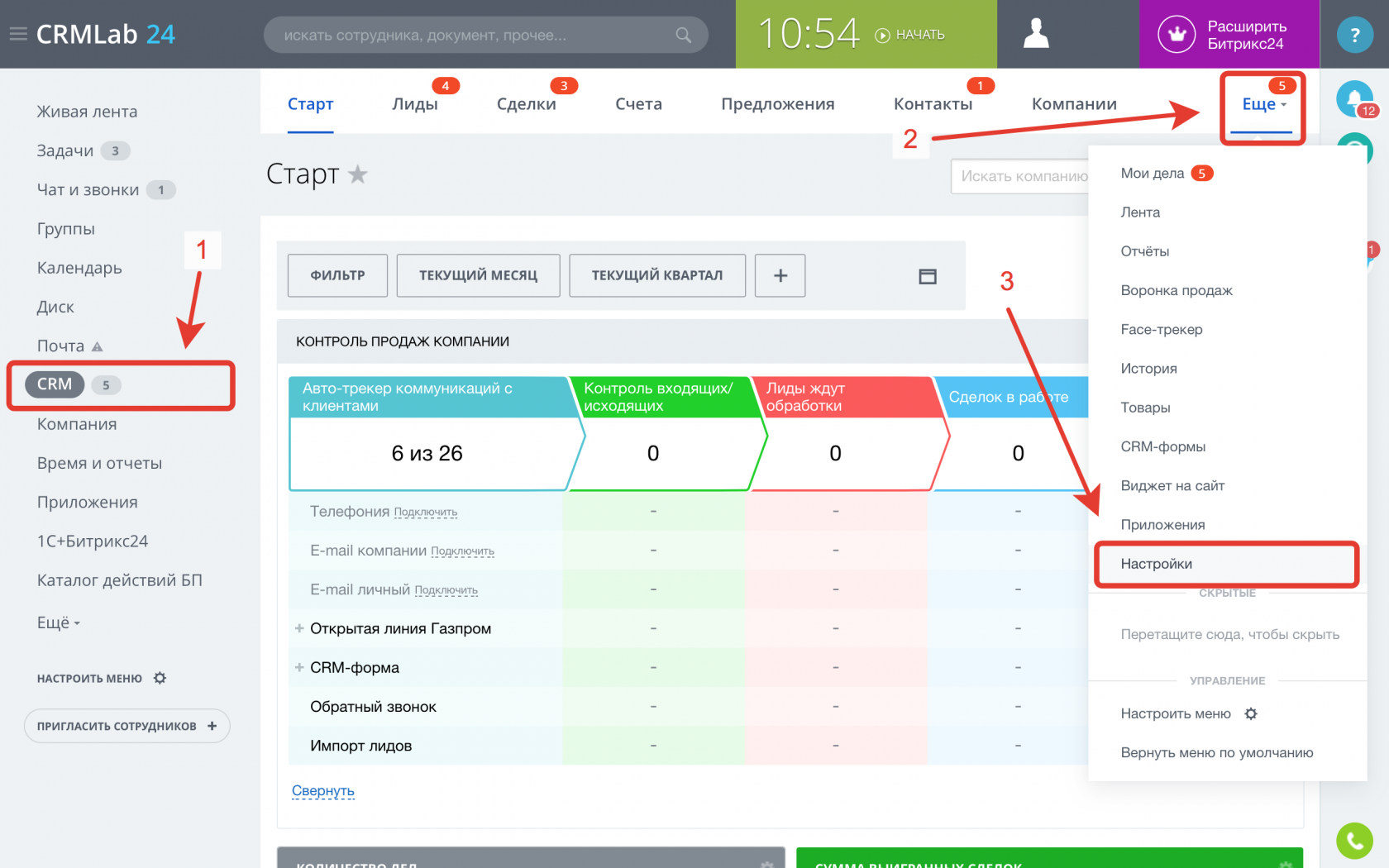
Task: Expand the CRM-форма row
Action: (x=299, y=667)
